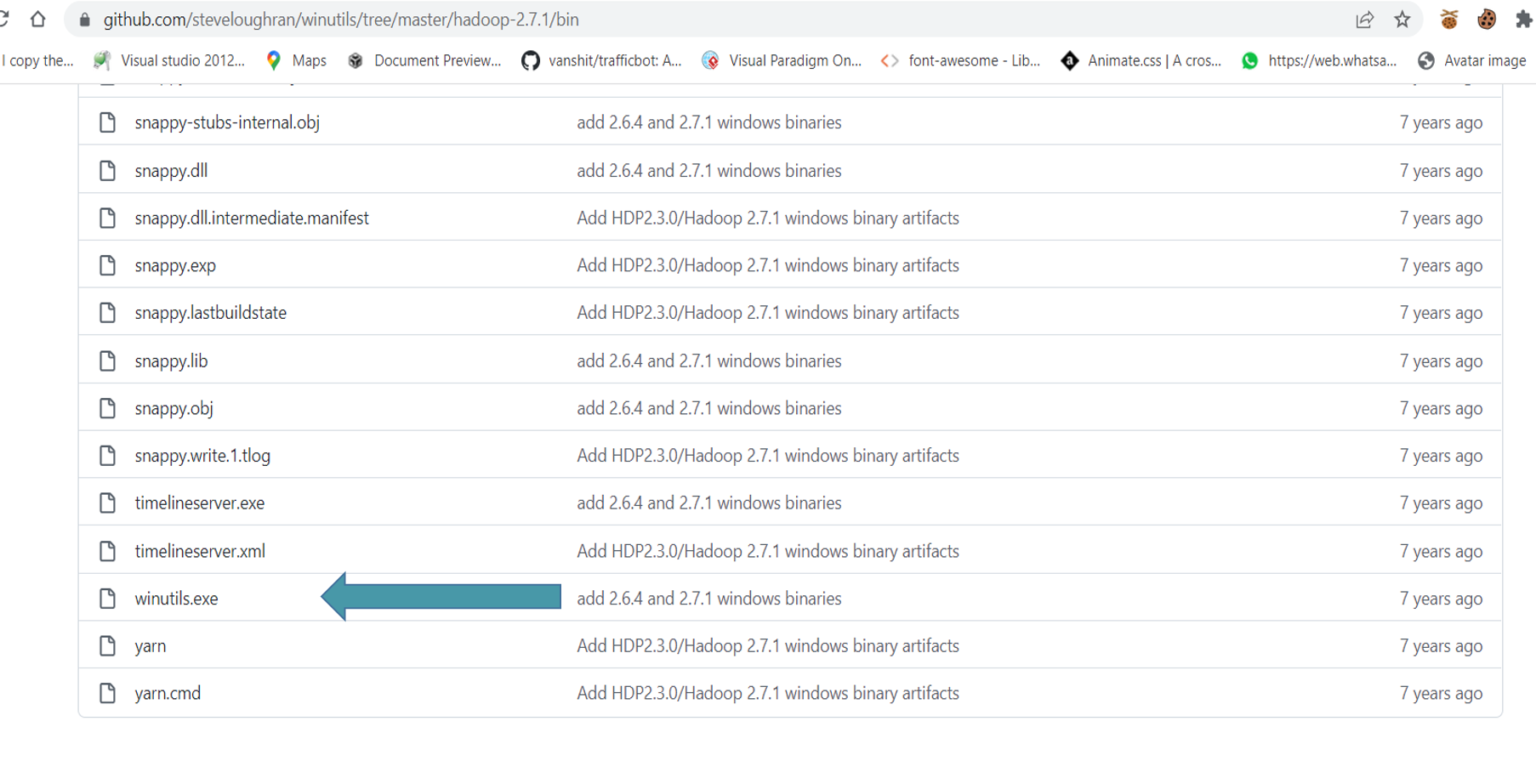1536x761 pixels.
Task: Click the page reload icon
Action: pos(6,18)
